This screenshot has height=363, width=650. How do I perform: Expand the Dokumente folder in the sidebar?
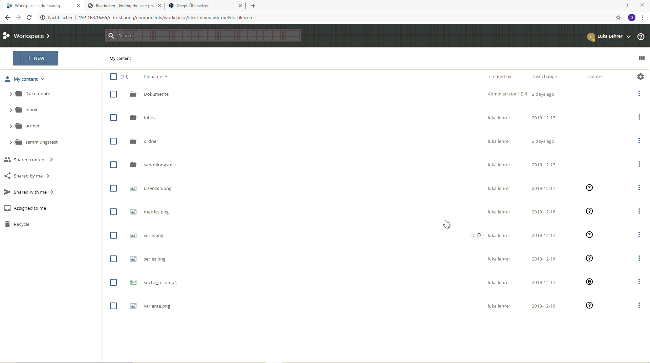11,94
